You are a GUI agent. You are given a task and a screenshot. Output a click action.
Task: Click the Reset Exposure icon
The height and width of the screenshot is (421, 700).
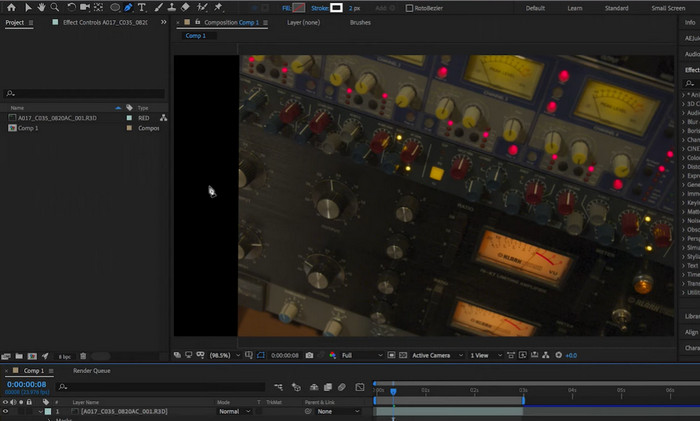point(558,355)
